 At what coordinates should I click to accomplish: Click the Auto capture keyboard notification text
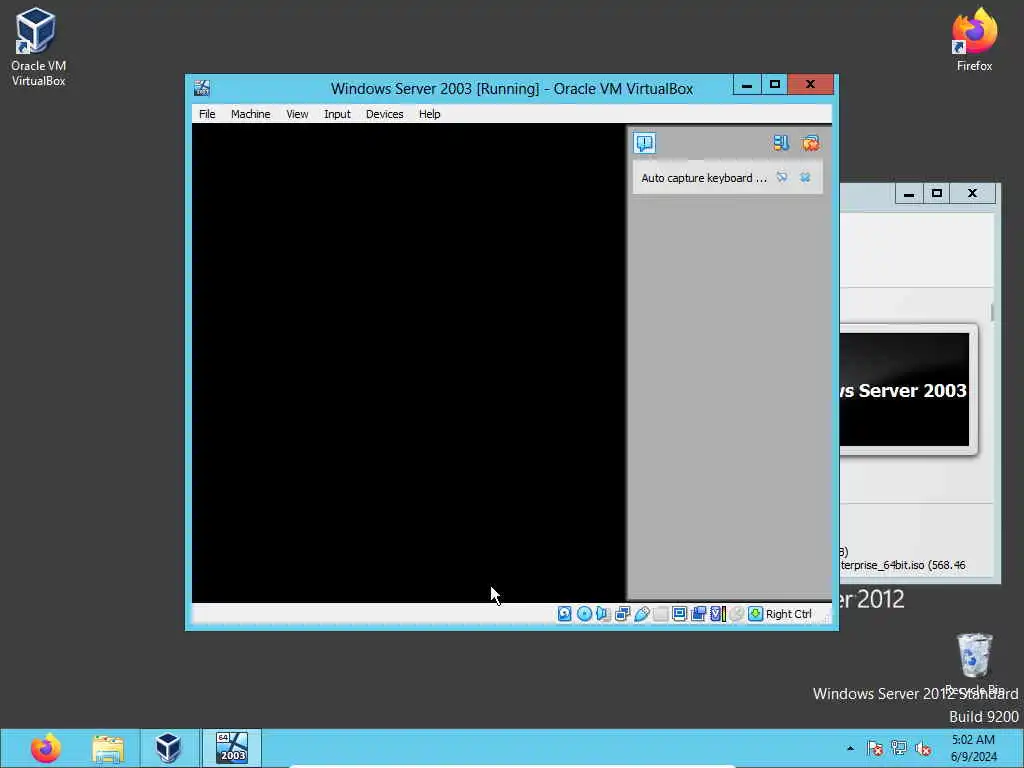click(704, 178)
